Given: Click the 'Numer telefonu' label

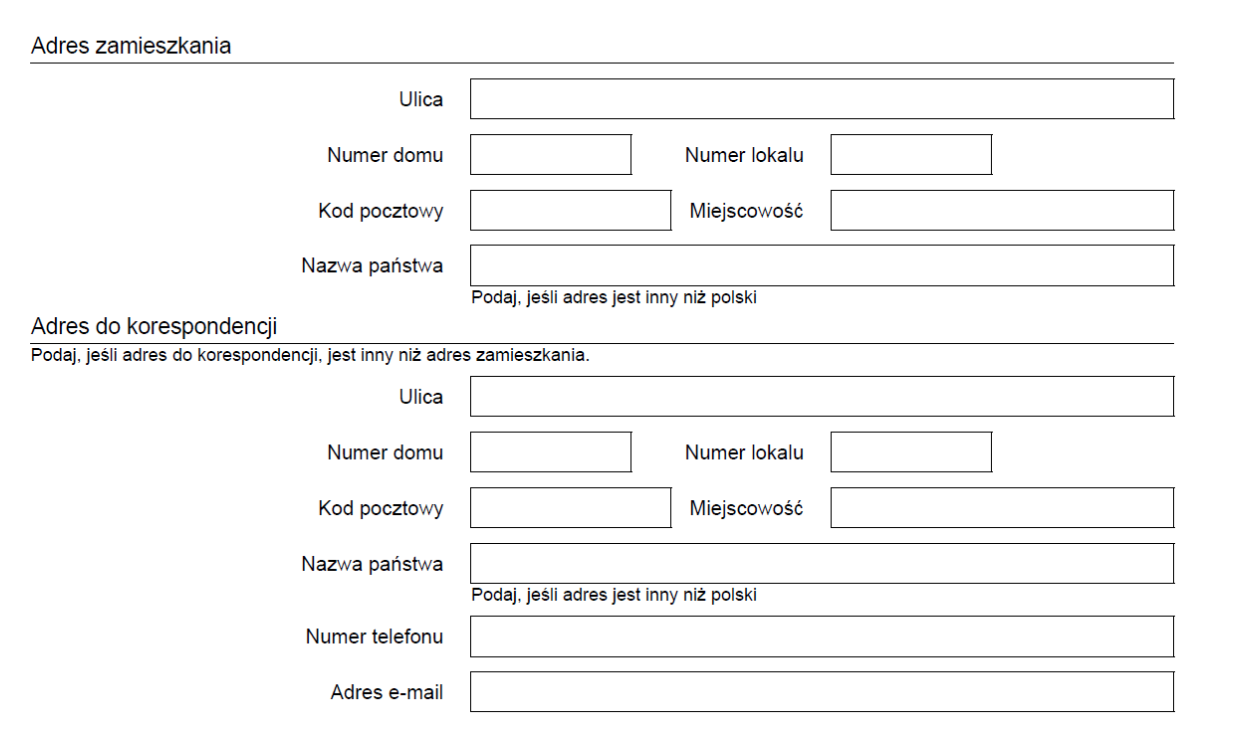Looking at the screenshot, I should point(374,636).
